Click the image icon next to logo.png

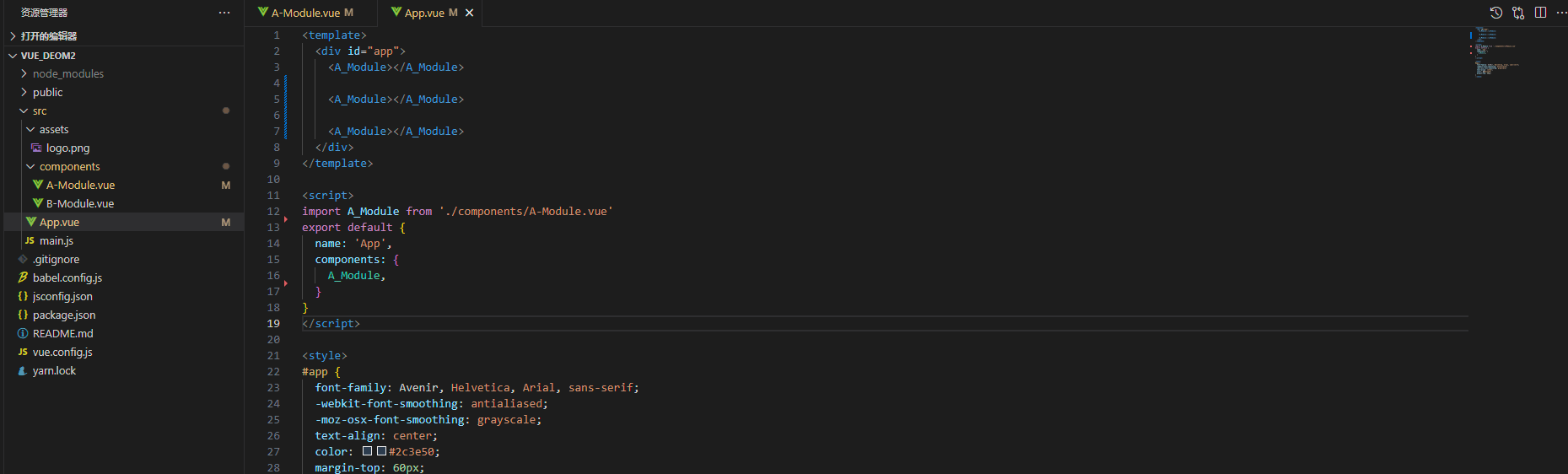tap(36, 148)
